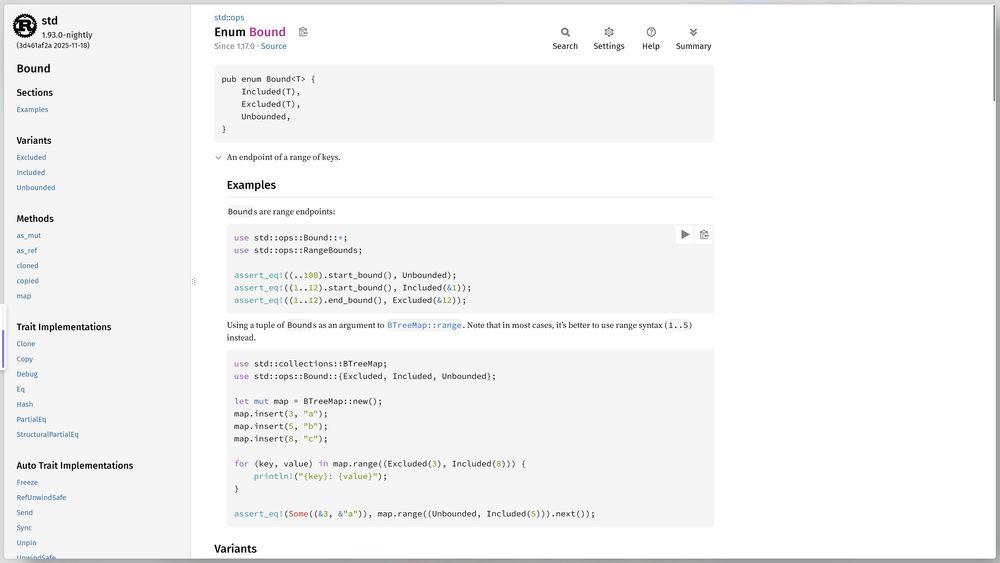Jump to the Examples section link

click(x=33, y=110)
